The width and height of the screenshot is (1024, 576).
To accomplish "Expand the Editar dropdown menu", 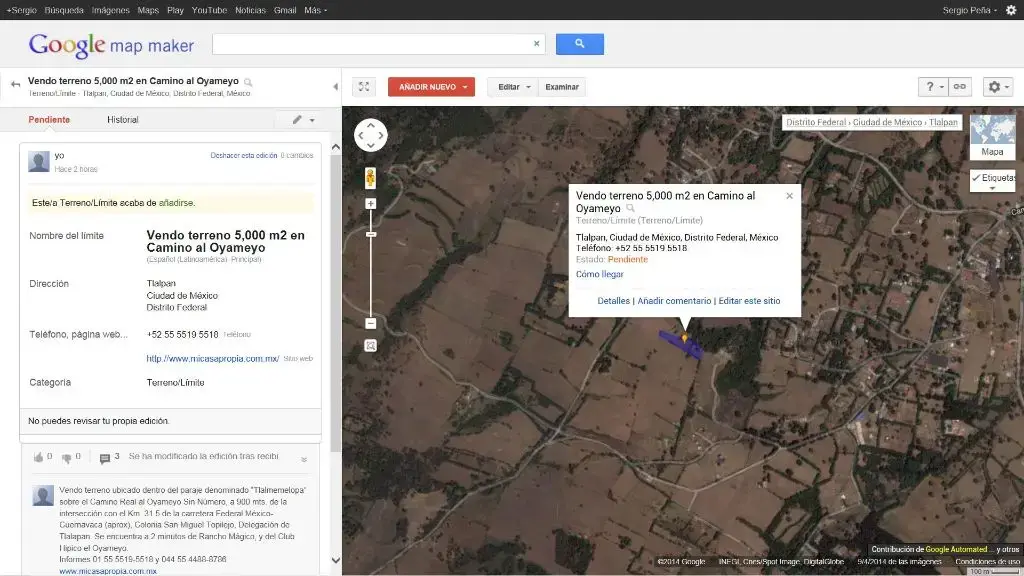I will (x=513, y=87).
